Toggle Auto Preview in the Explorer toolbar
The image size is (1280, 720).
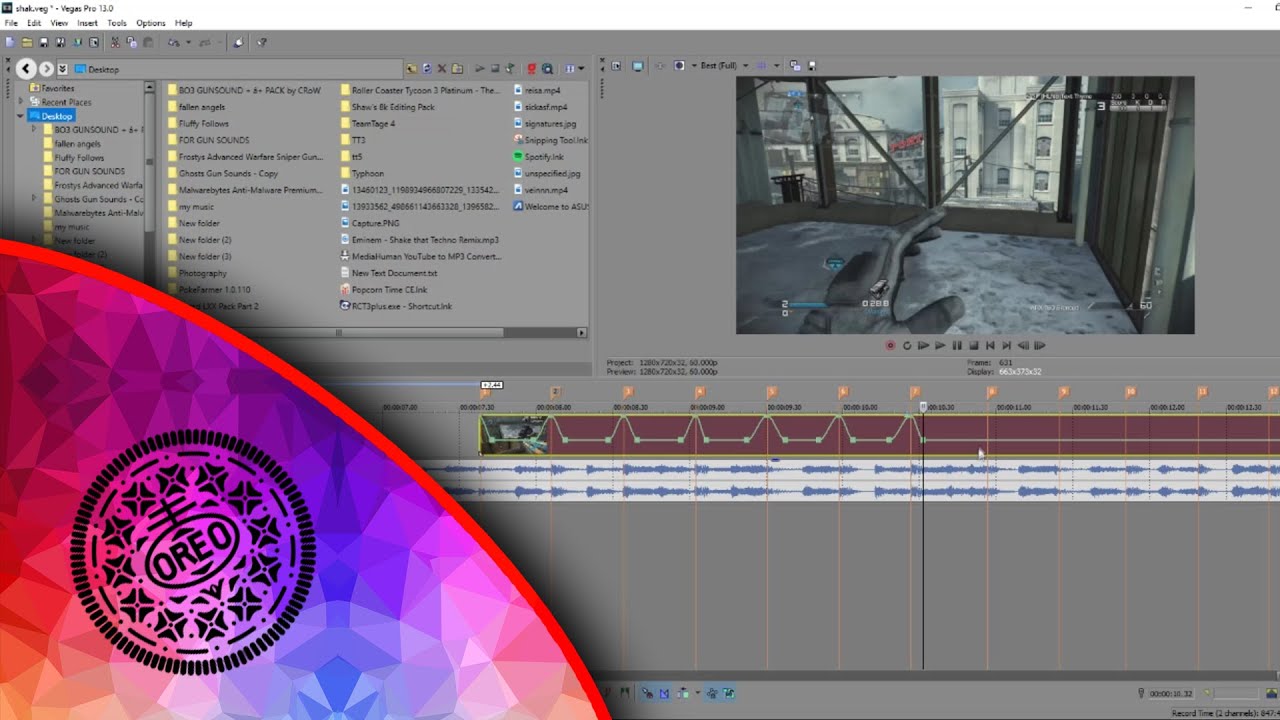510,68
